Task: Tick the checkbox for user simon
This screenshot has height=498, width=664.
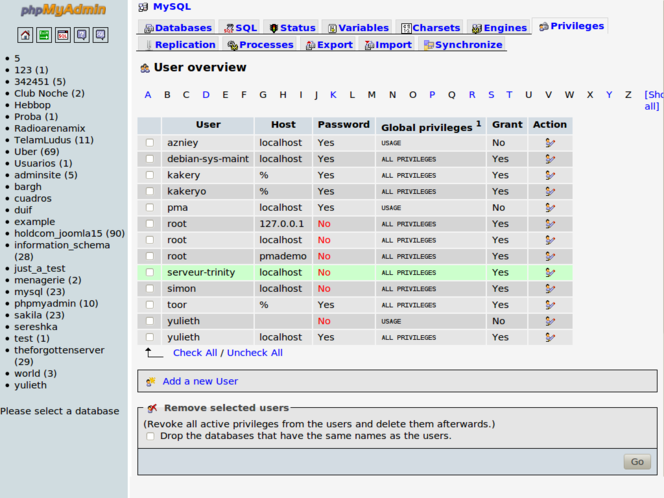Action: pos(150,289)
